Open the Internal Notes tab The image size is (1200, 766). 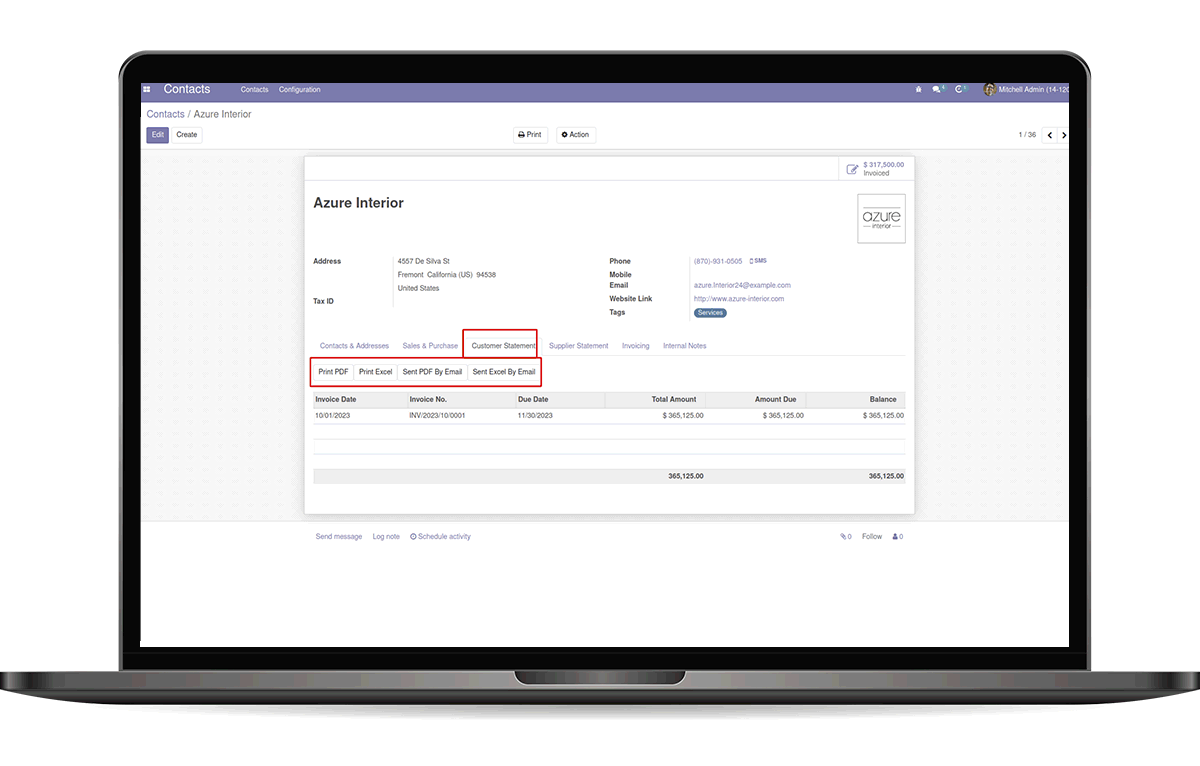click(684, 346)
